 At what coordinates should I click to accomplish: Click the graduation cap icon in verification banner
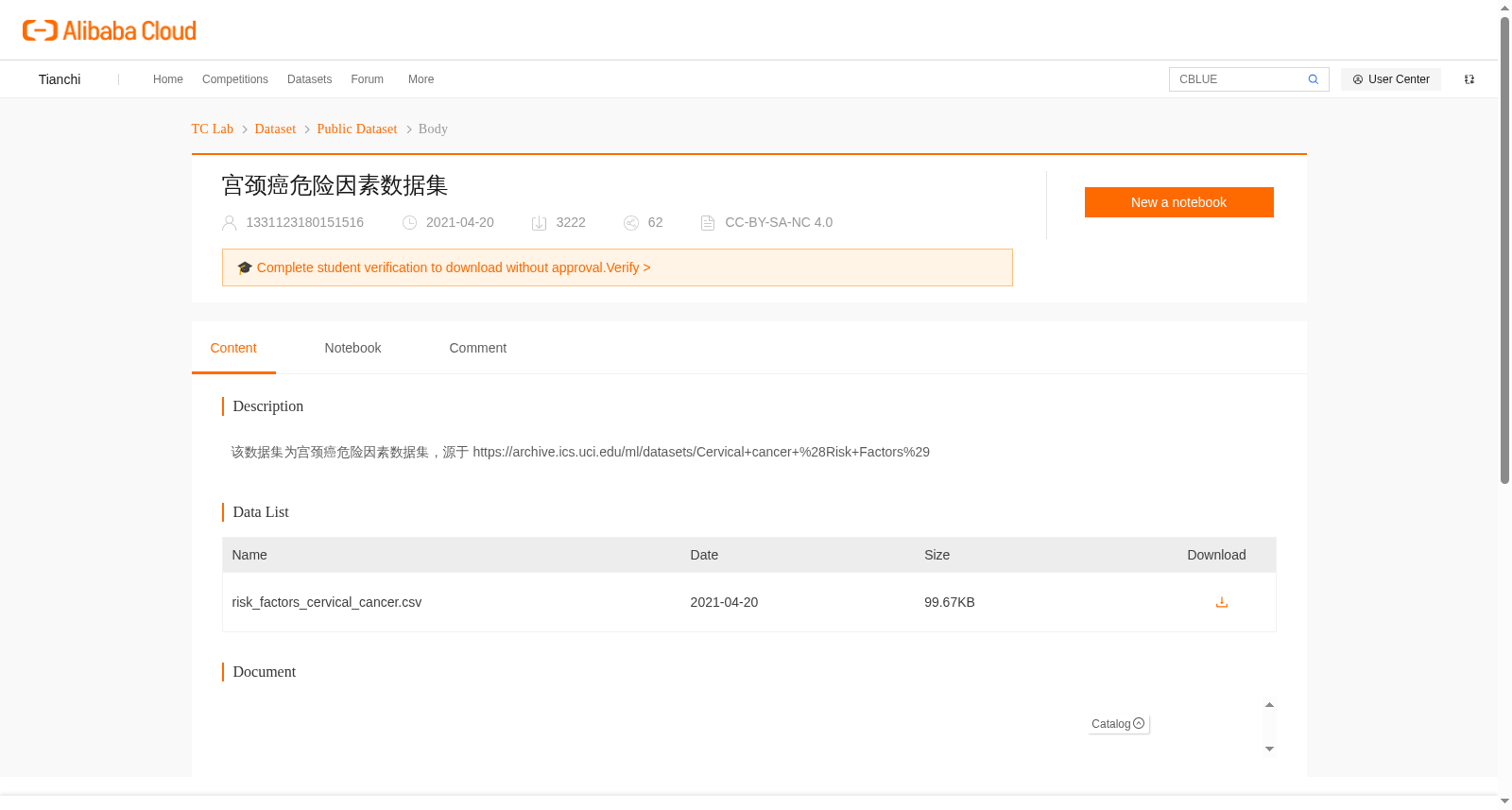245,267
